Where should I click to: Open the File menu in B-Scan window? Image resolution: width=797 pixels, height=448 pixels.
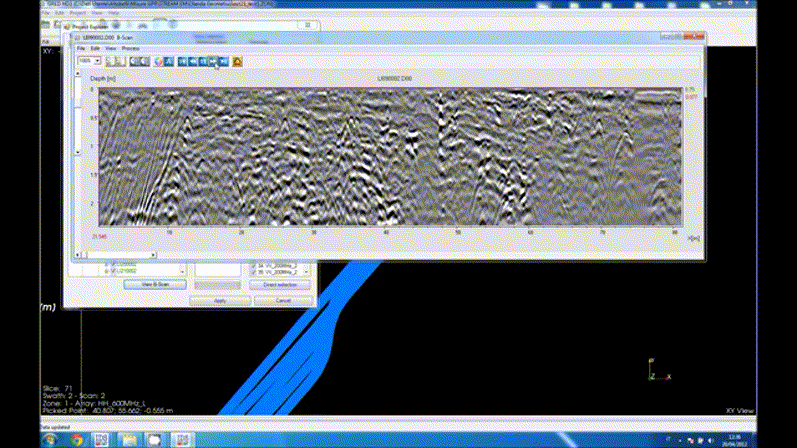tap(81, 48)
